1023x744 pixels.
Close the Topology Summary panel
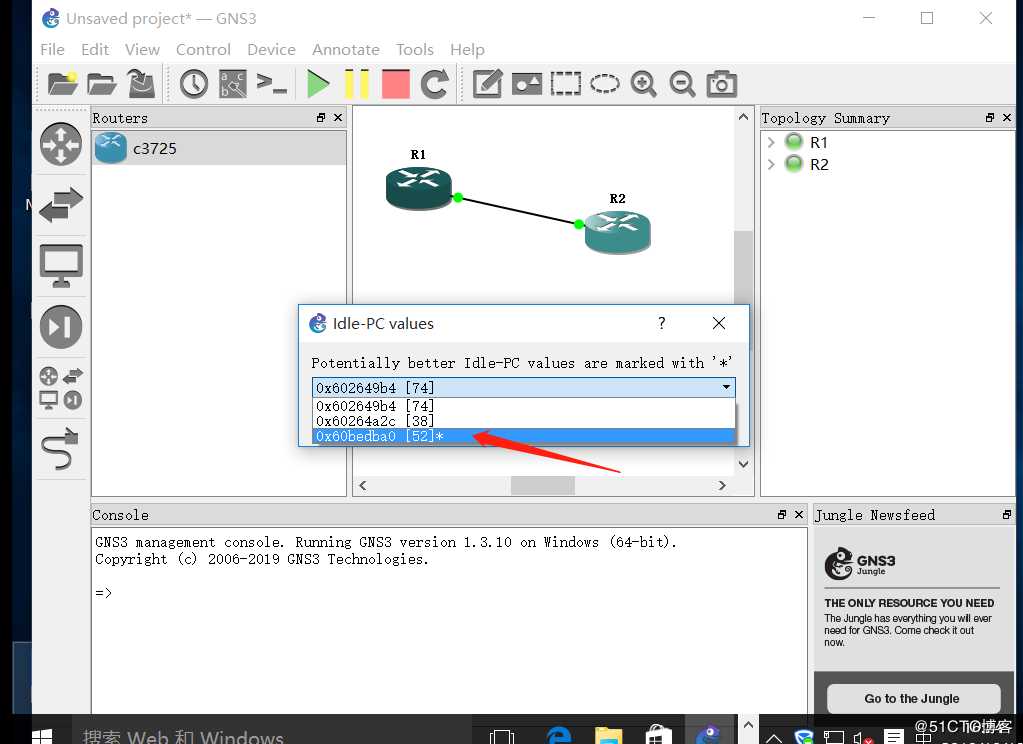click(x=1007, y=117)
